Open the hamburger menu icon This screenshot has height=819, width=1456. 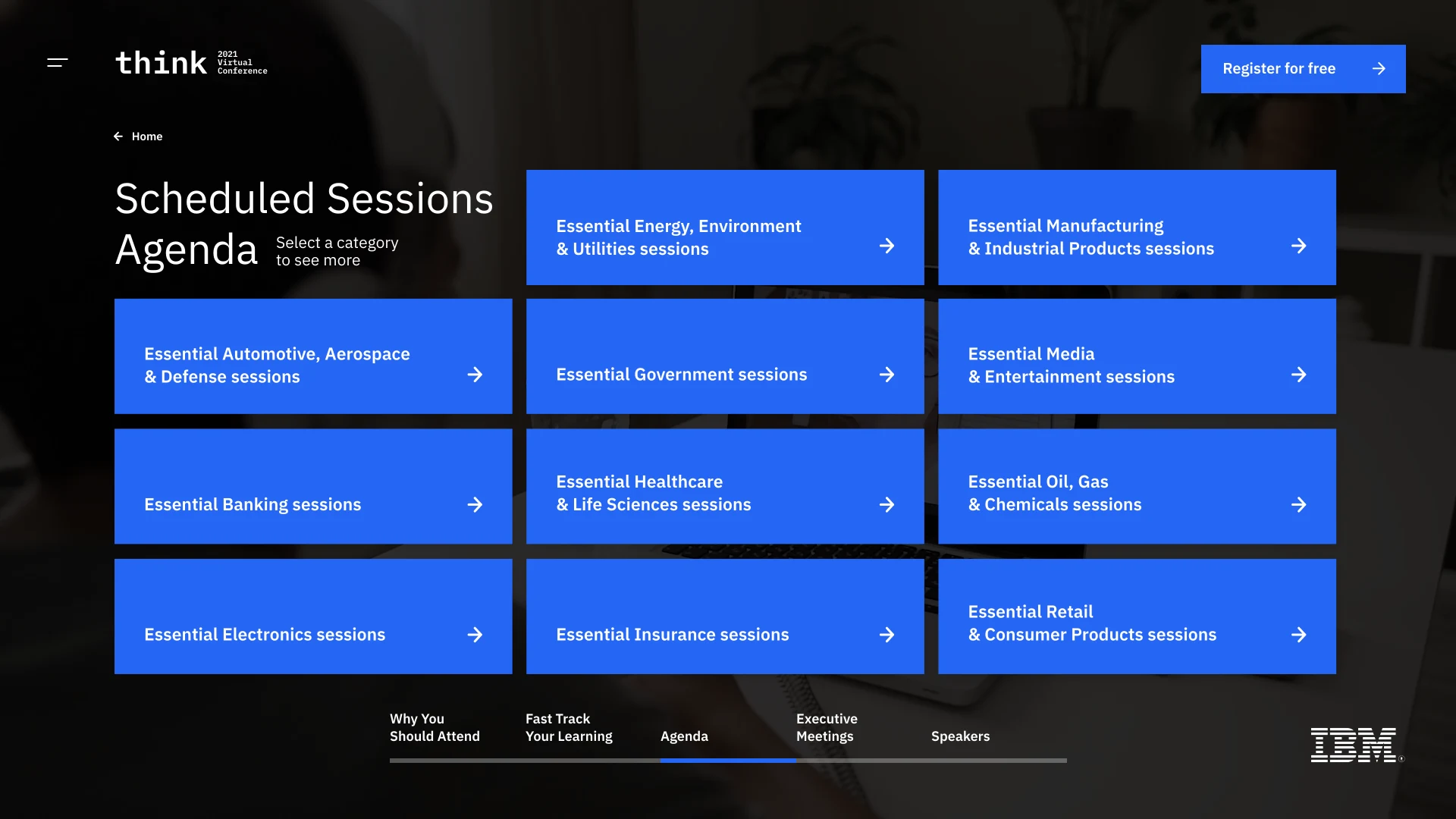(58, 63)
